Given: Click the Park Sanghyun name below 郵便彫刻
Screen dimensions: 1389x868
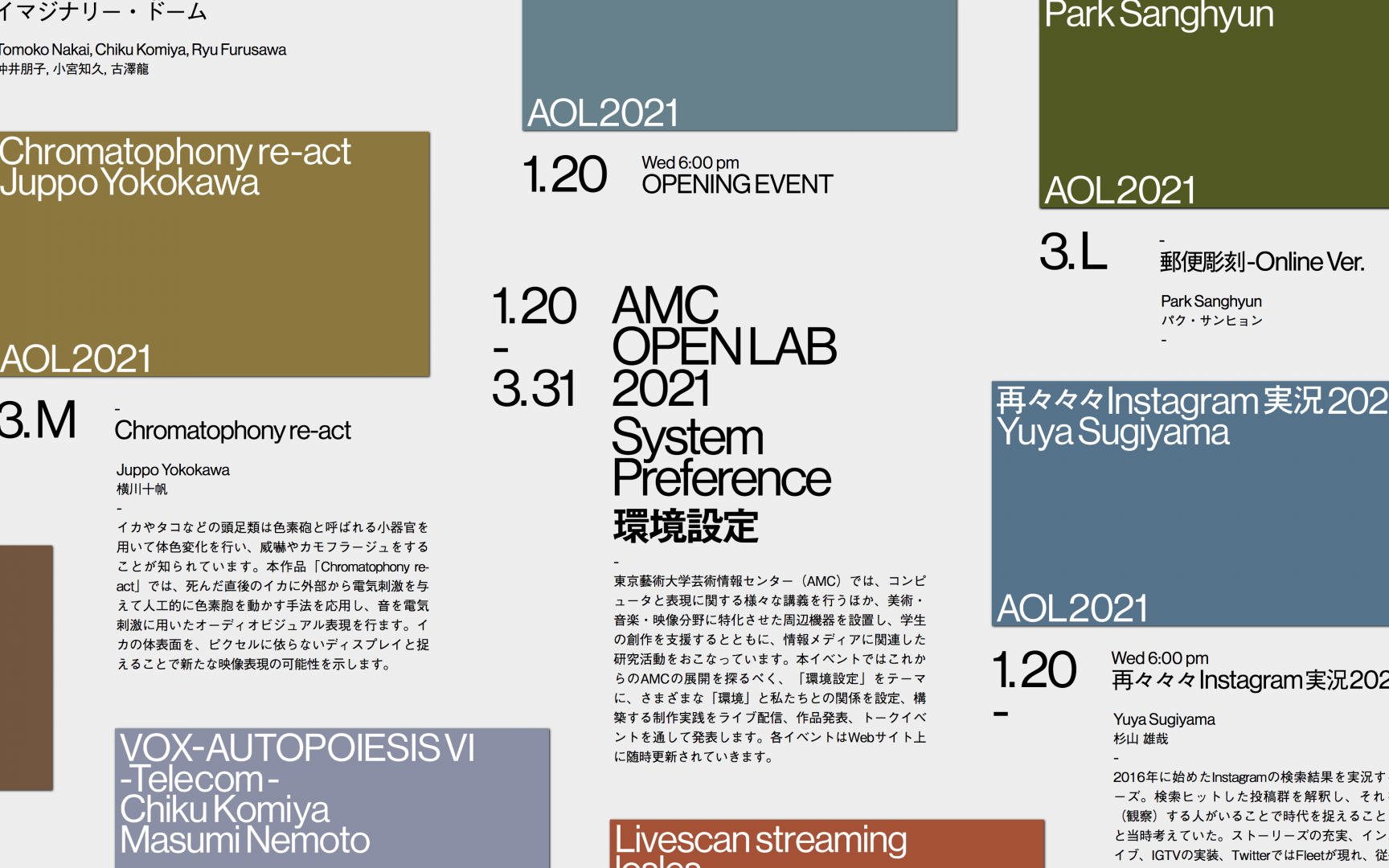Looking at the screenshot, I should 1211,301.
